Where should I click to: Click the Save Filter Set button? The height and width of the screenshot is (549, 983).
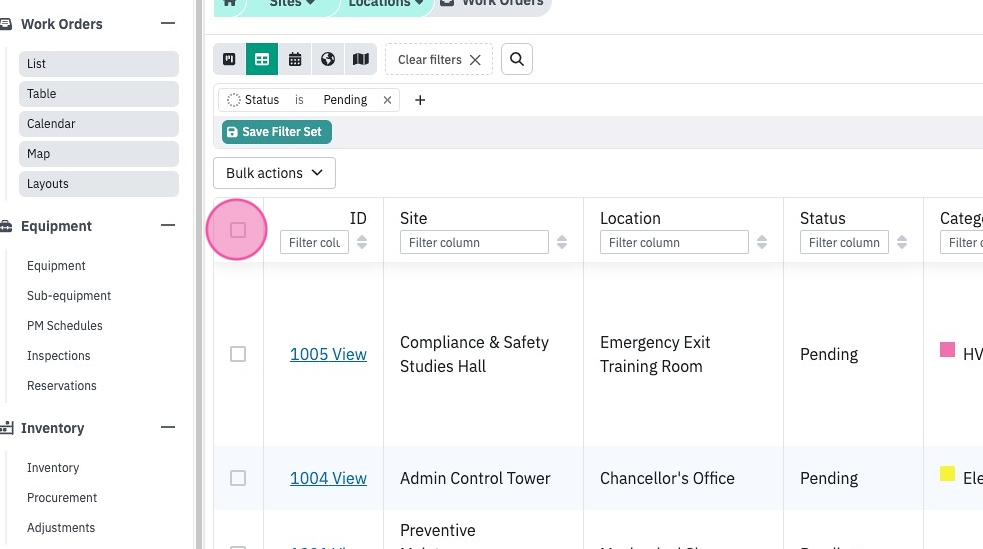276,132
